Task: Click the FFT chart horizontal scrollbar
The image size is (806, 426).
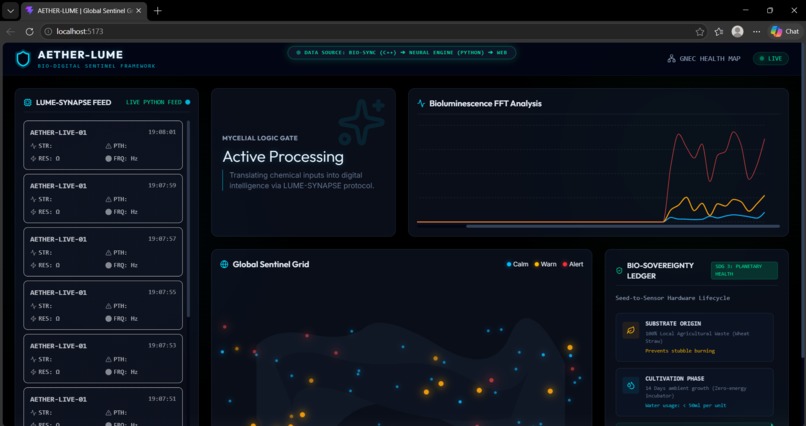Action: [622, 226]
